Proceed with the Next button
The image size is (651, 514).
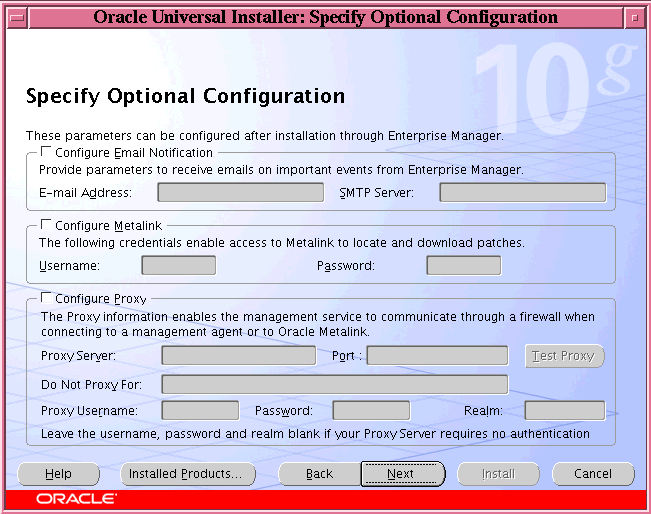tap(402, 474)
